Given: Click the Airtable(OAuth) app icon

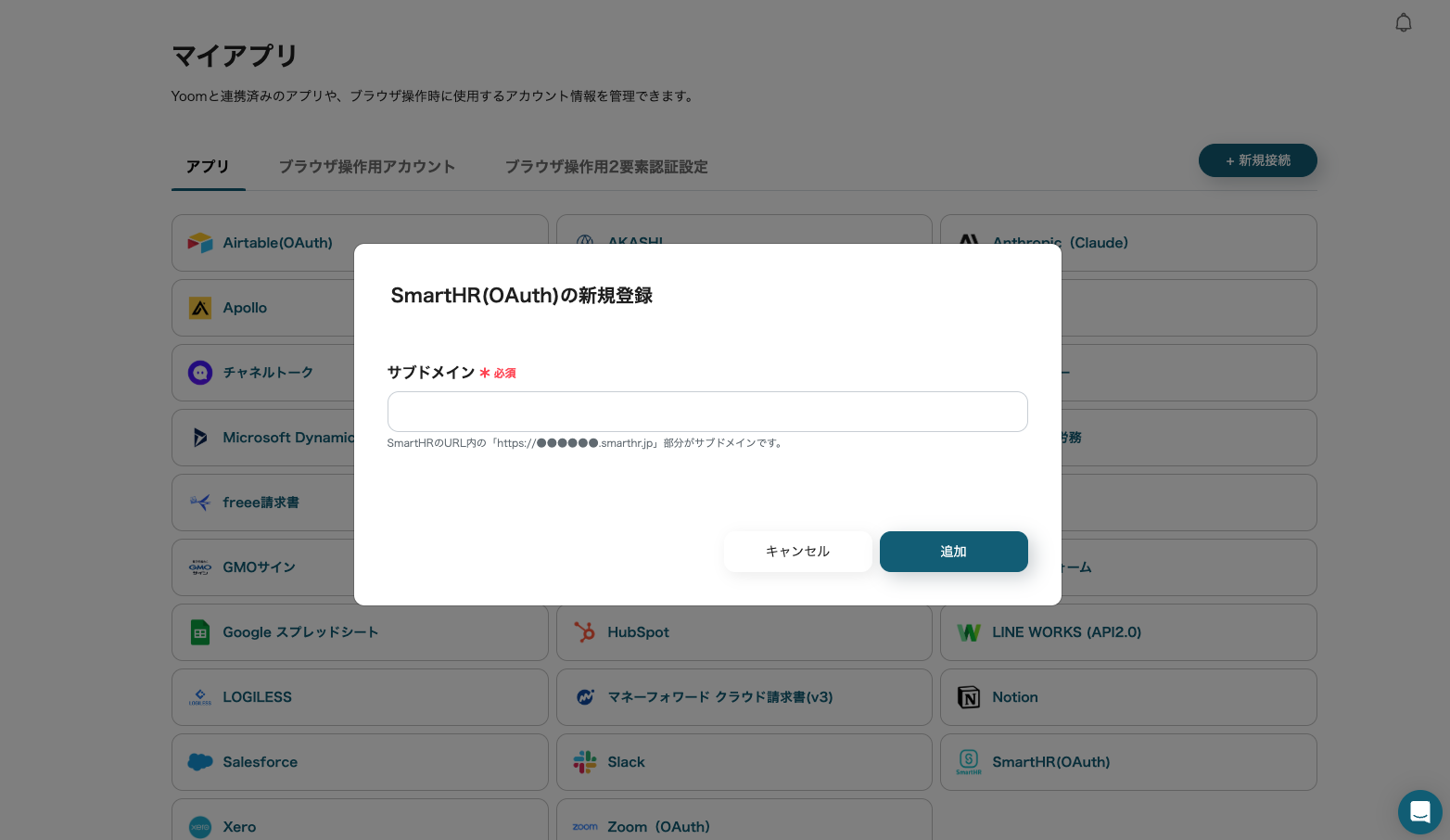Looking at the screenshot, I should [200, 243].
